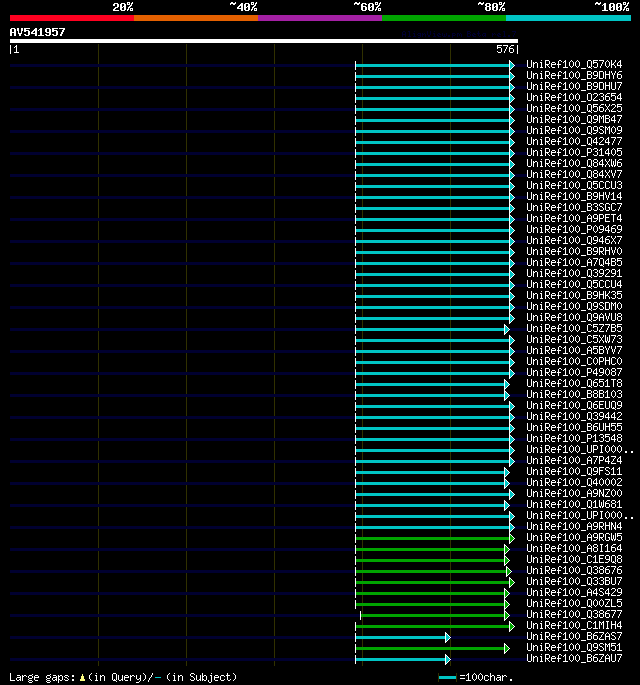Select the UniRef100_A9RHN4 label
640x685 pixels.
coord(574,526)
